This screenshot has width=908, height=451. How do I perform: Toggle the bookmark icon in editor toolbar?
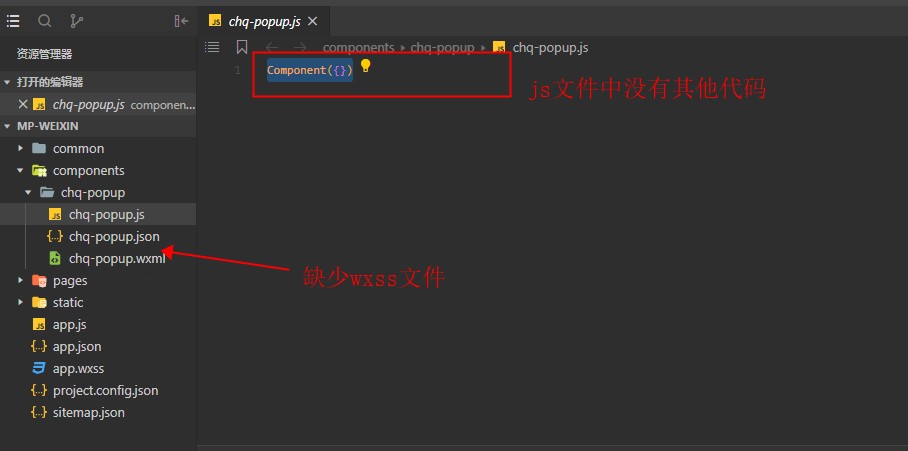(x=242, y=47)
